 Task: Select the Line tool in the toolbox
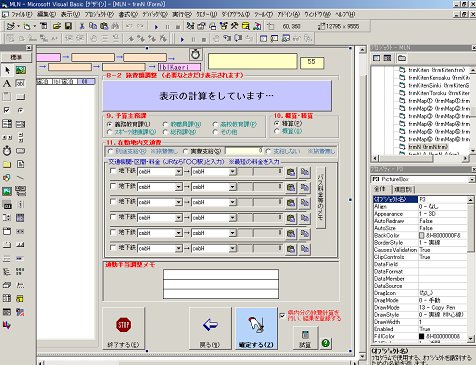click(20, 177)
